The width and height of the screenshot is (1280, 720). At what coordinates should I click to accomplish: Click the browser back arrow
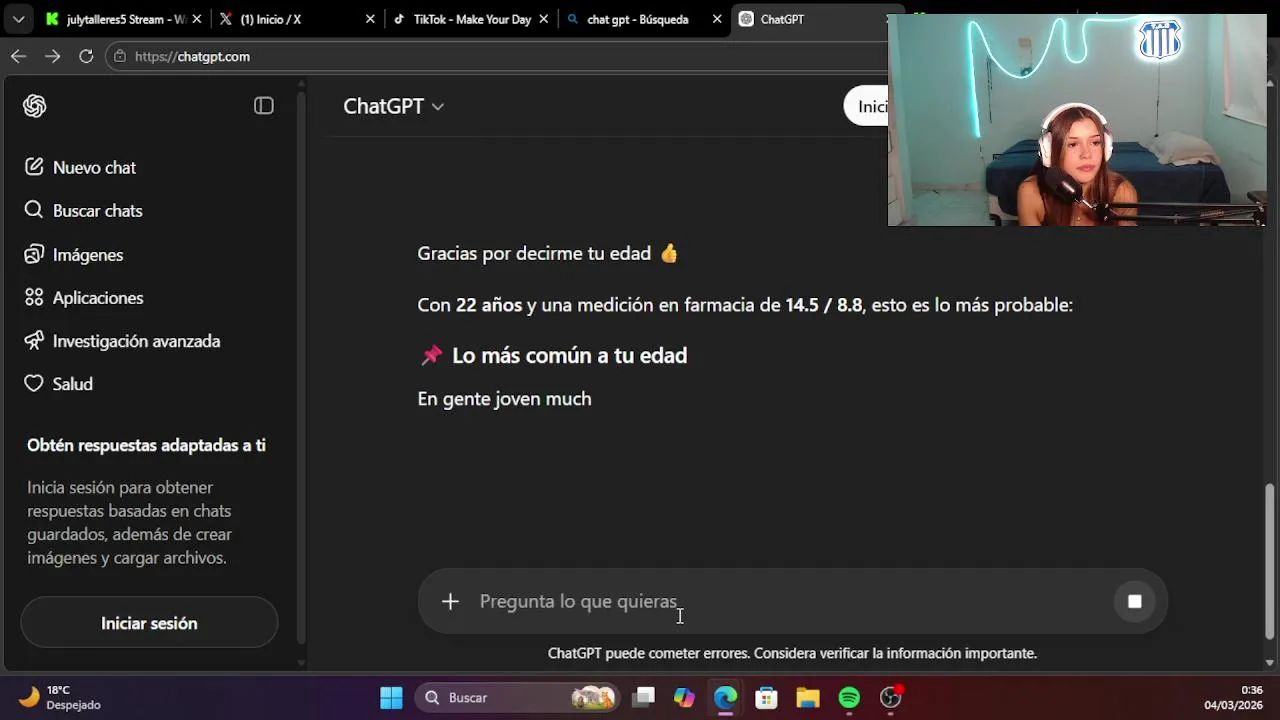pos(18,57)
